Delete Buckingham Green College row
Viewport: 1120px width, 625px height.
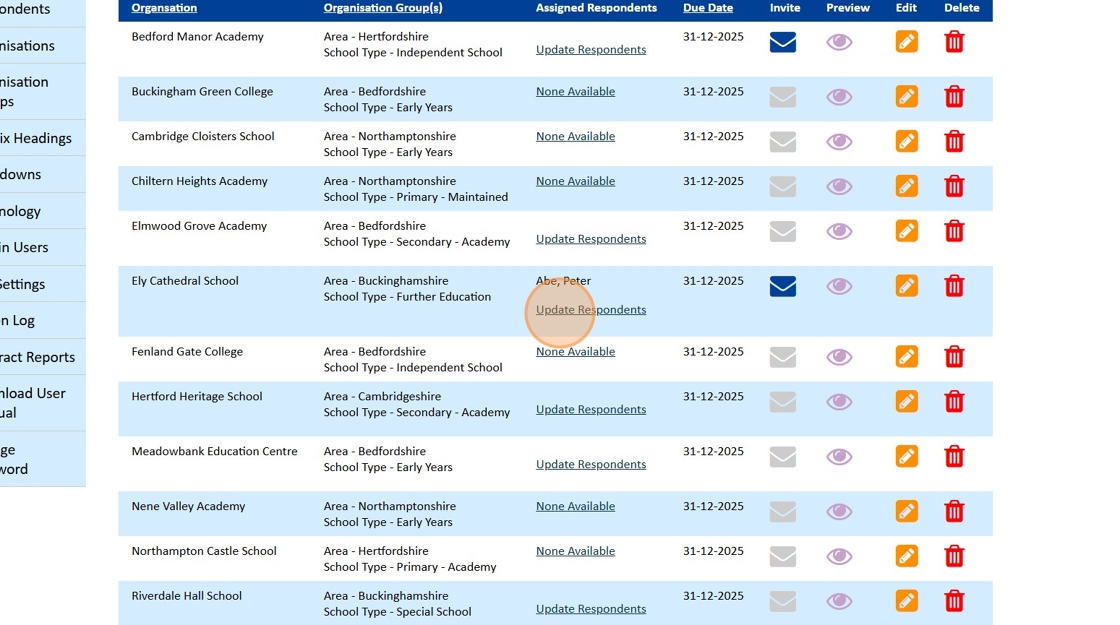tap(954, 96)
